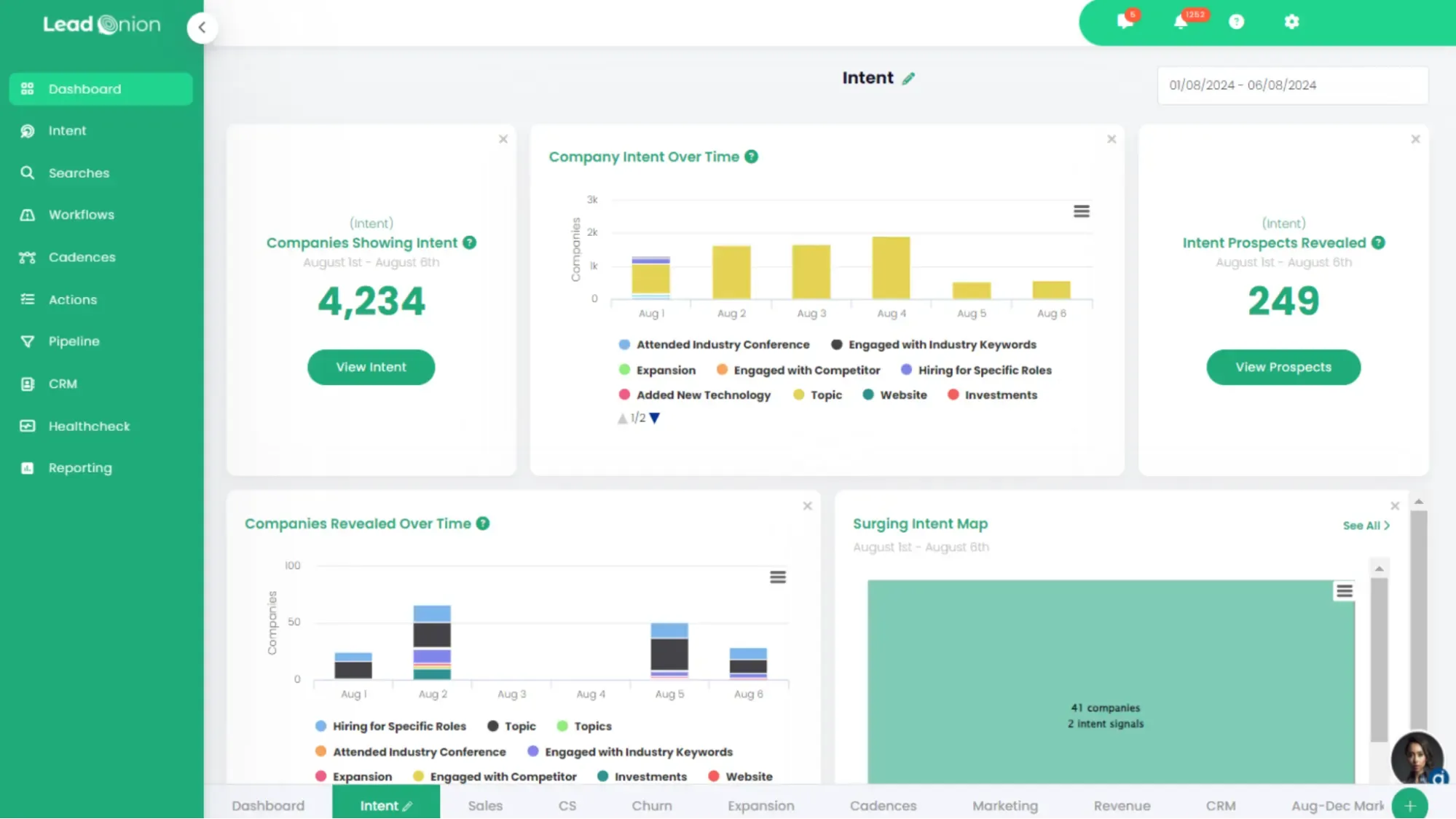Switch to the Marketing tab

click(x=1004, y=805)
